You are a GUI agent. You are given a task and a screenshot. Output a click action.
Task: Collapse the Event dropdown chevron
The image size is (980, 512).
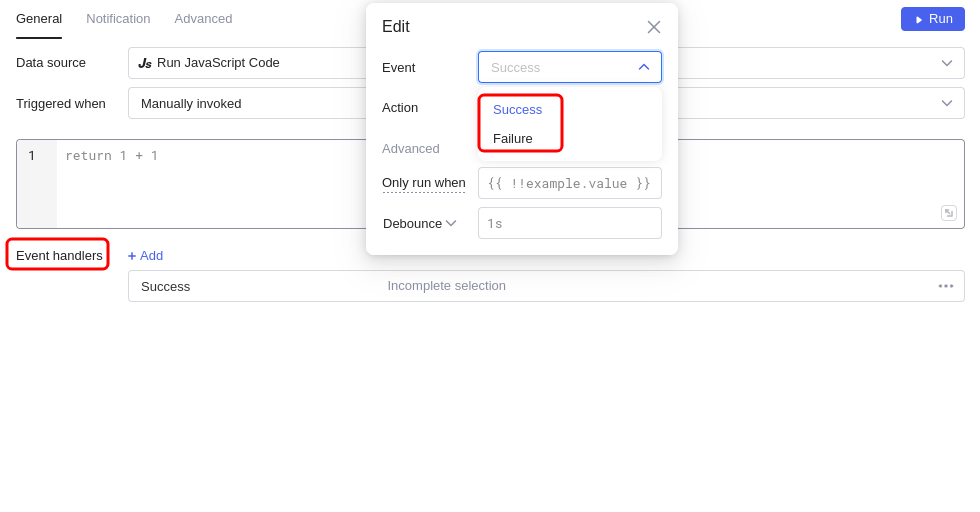(x=644, y=67)
